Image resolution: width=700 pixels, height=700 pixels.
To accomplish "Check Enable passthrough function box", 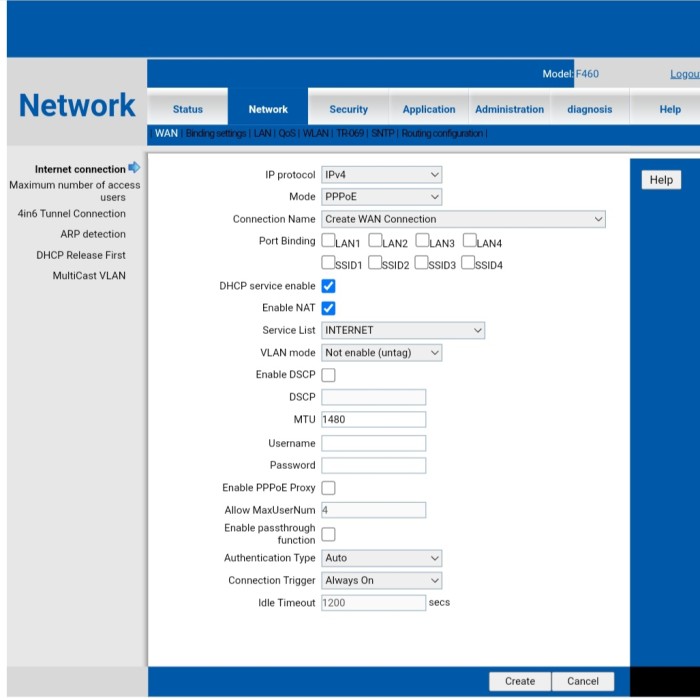I will pos(329,534).
